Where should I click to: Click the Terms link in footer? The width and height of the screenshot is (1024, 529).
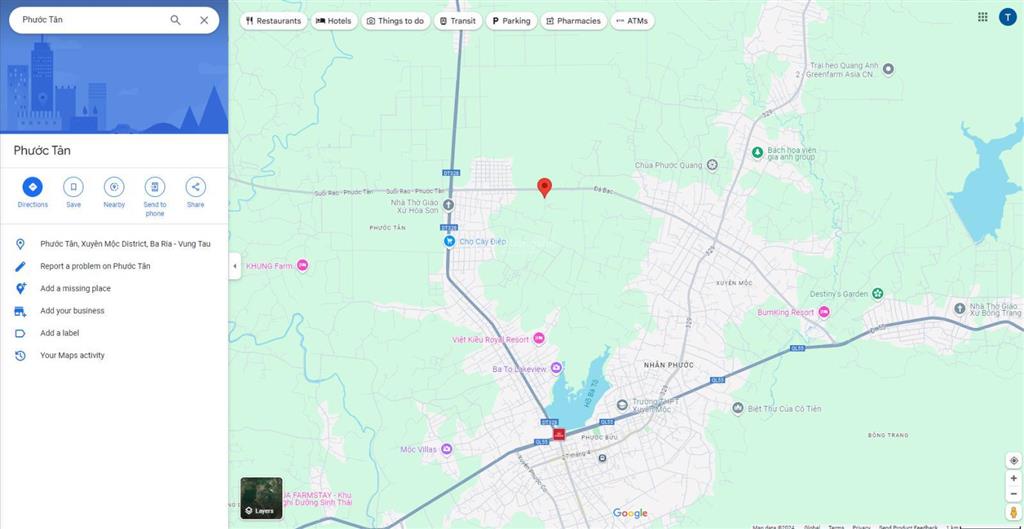pyautogui.click(x=836, y=526)
